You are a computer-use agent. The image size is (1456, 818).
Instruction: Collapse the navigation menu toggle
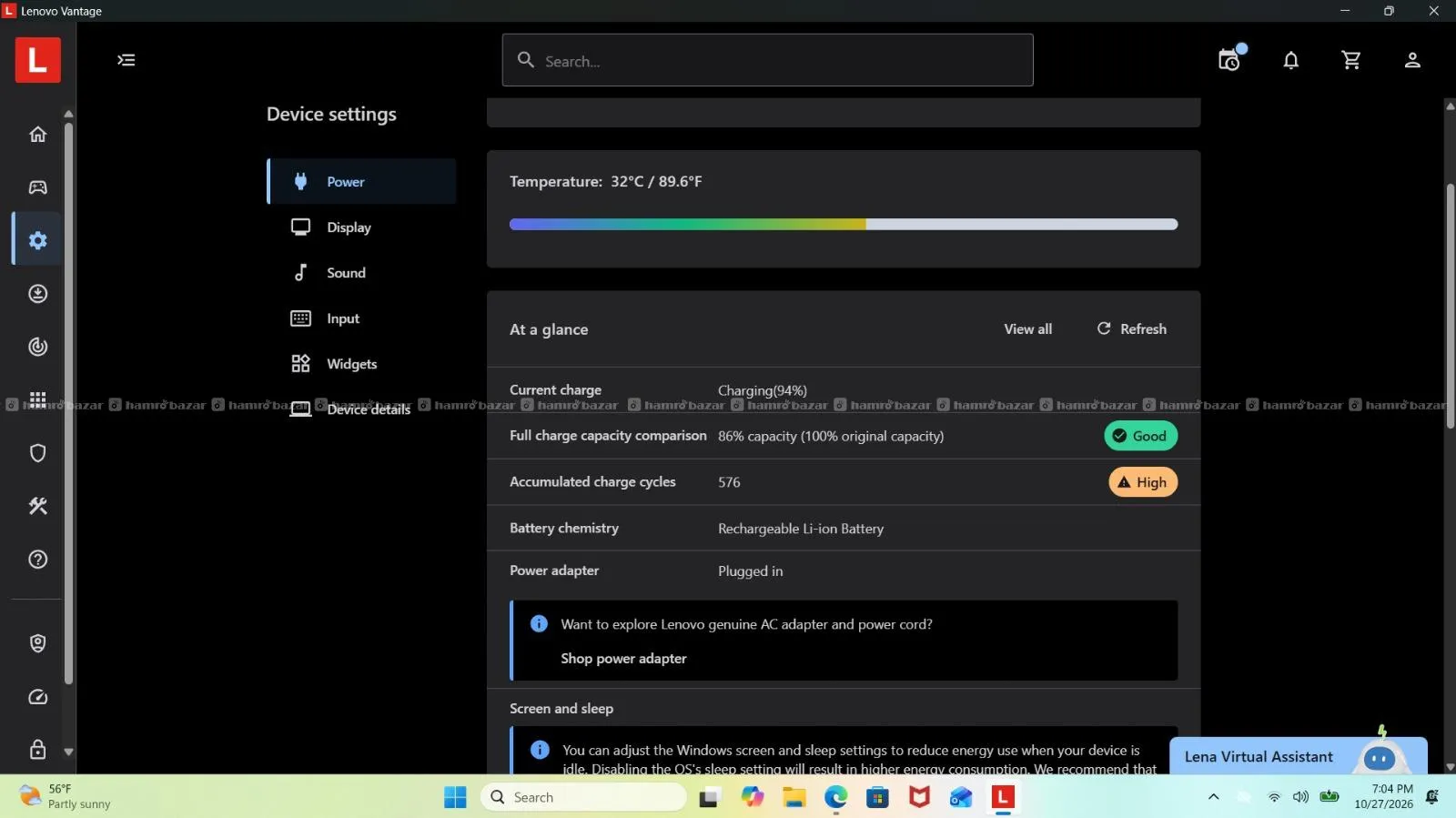tap(126, 60)
